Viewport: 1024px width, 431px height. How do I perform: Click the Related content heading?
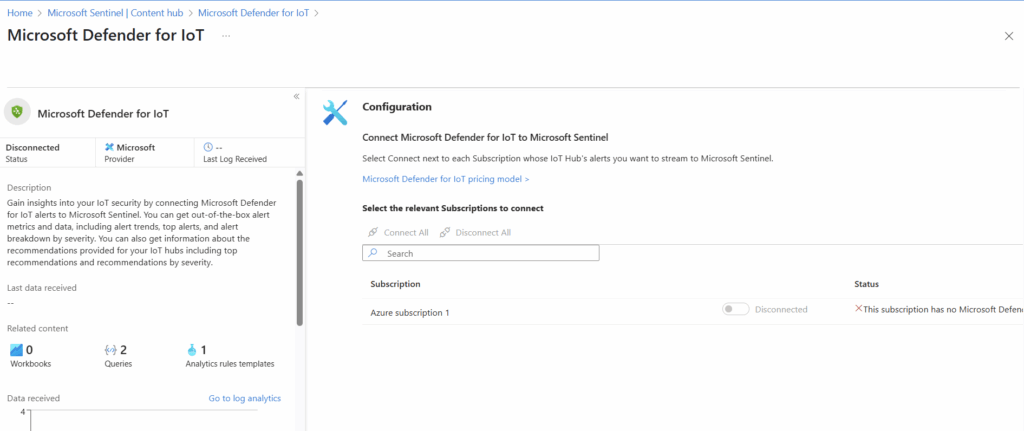pos(37,328)
